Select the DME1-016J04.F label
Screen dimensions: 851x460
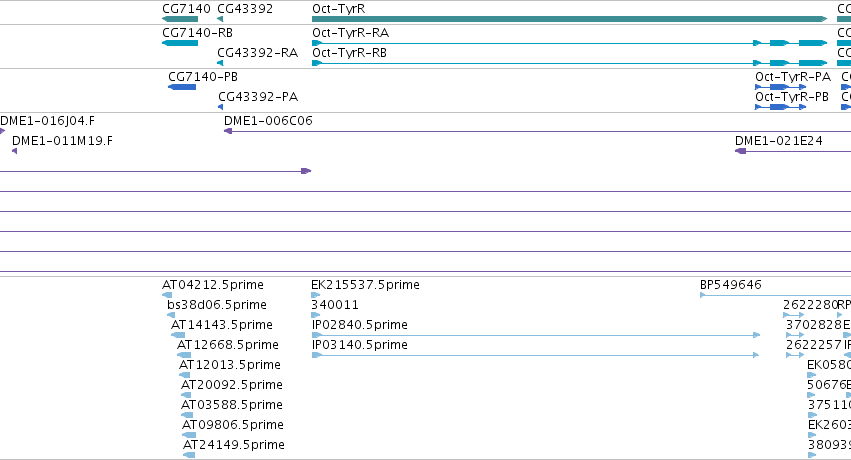click(x=47, y=120)
